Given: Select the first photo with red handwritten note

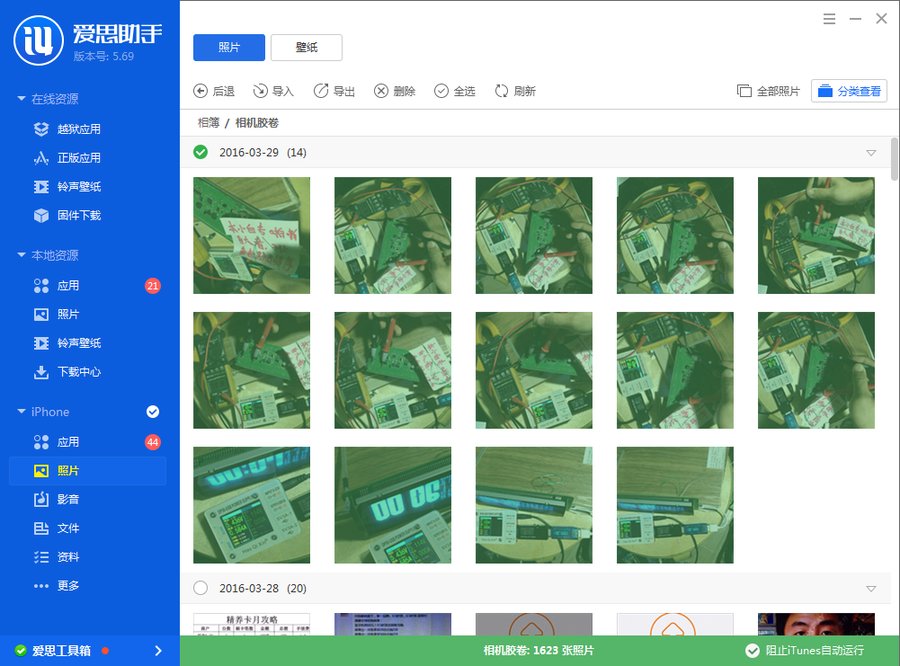Looking at the screenshot, I should 251,235.
